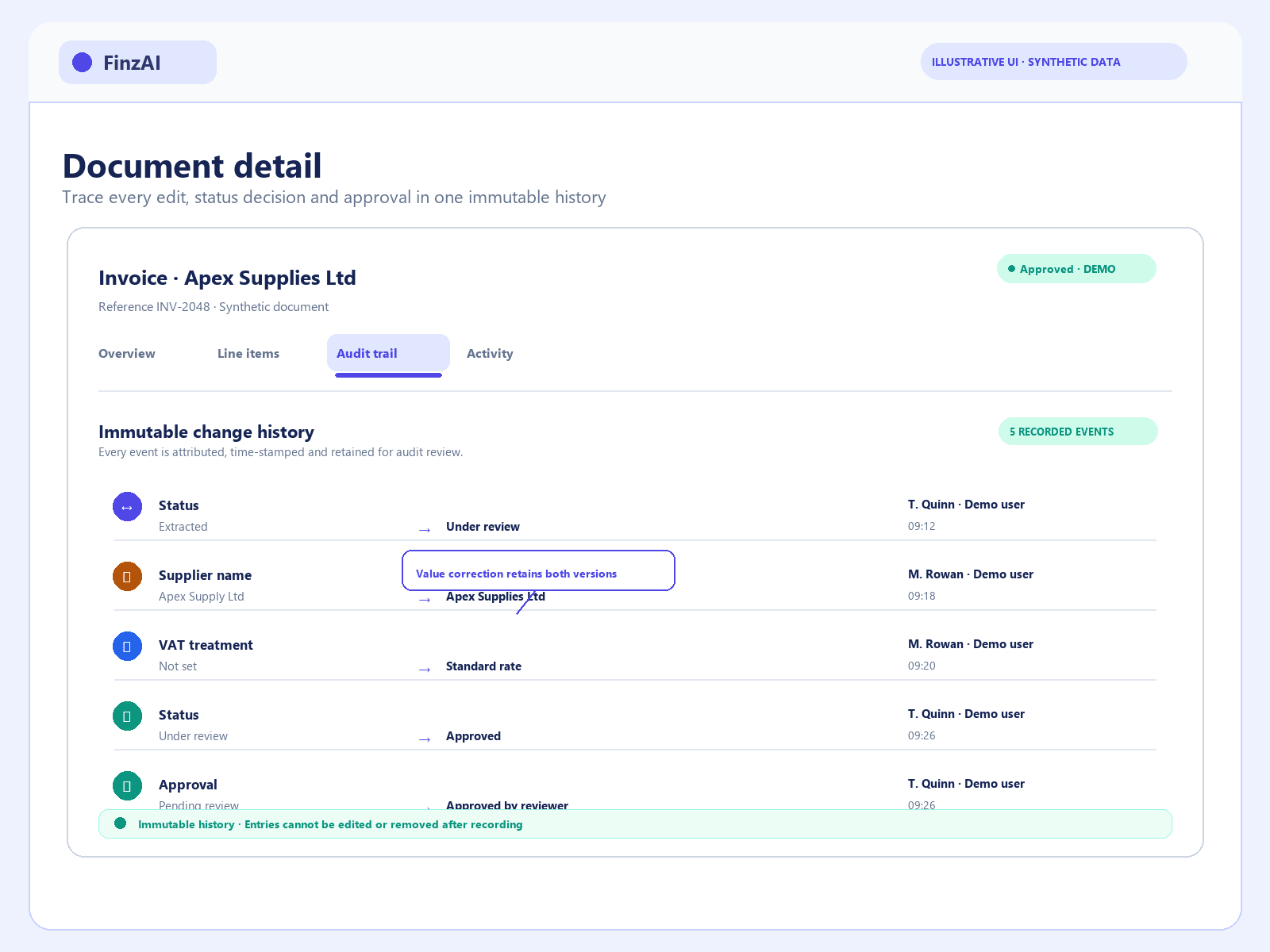Open the Overview tab

(127, 354)
